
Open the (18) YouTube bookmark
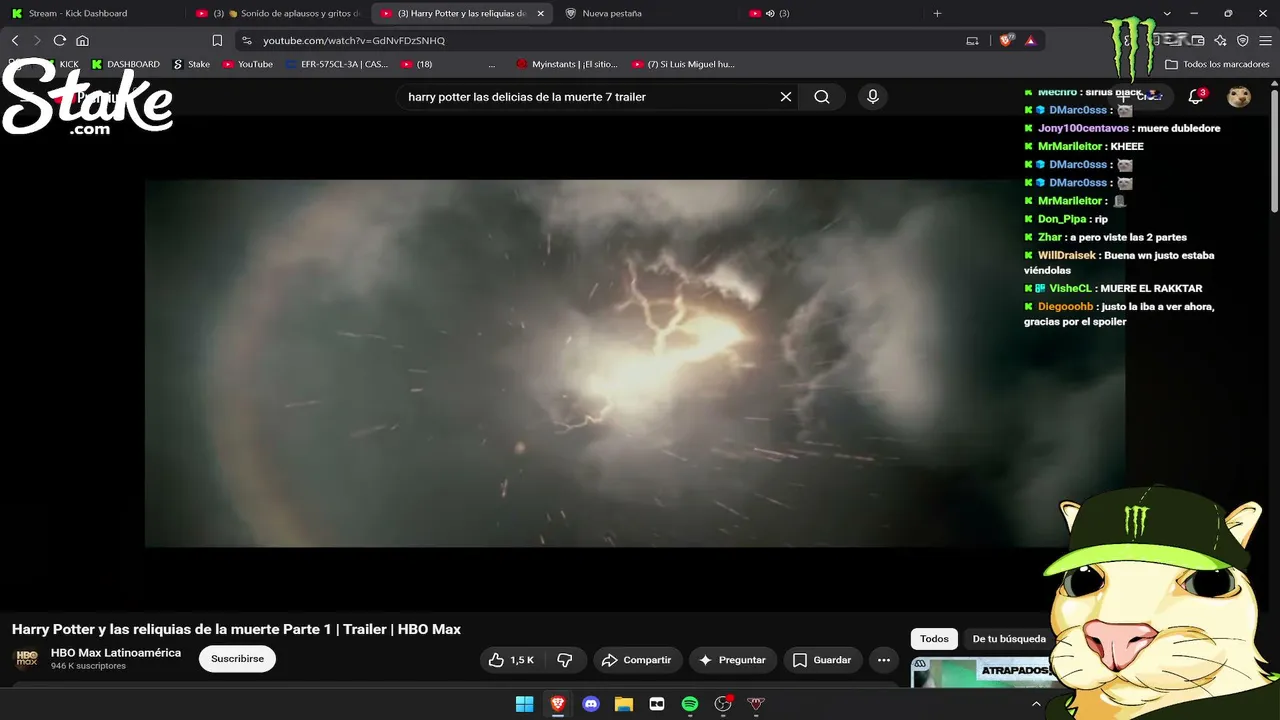coord(417,64)
